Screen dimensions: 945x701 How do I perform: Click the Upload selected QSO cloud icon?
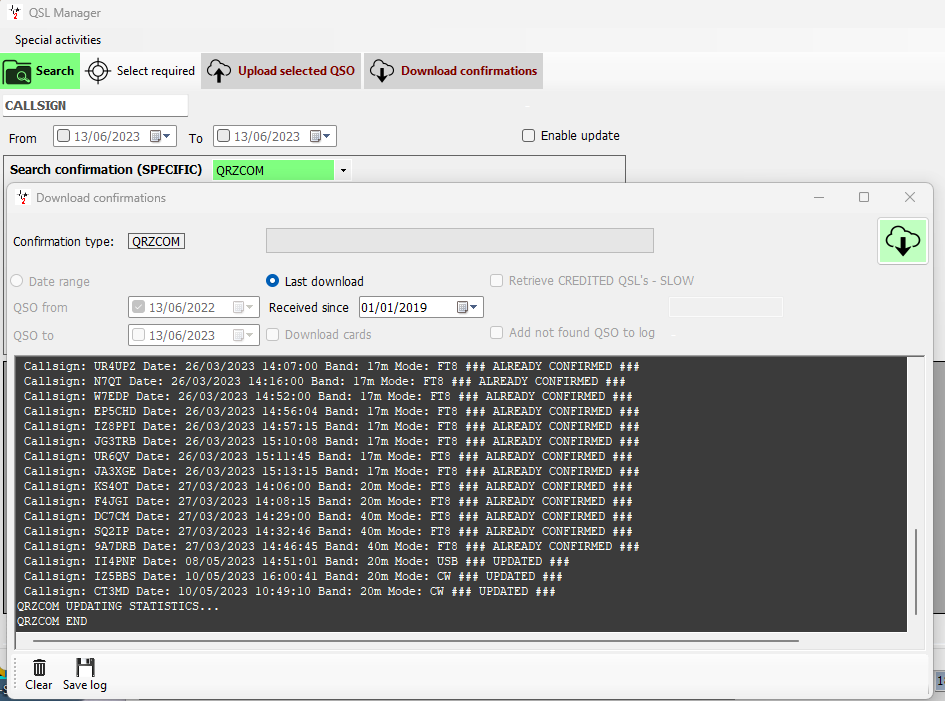219,71
